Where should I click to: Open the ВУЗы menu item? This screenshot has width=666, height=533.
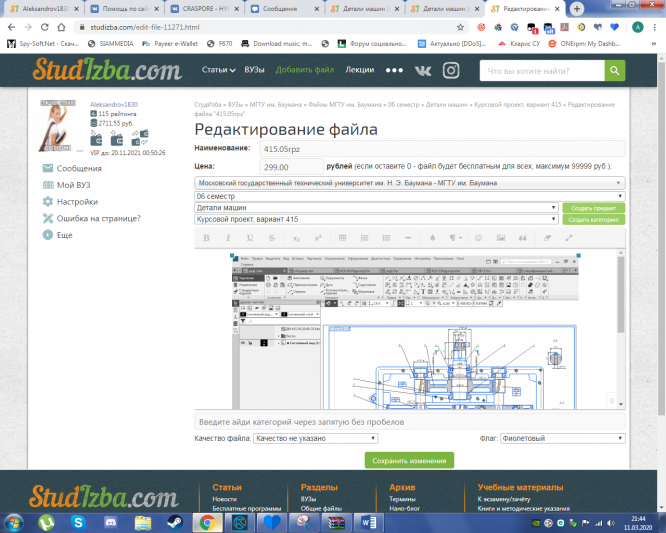click(254, 70)
